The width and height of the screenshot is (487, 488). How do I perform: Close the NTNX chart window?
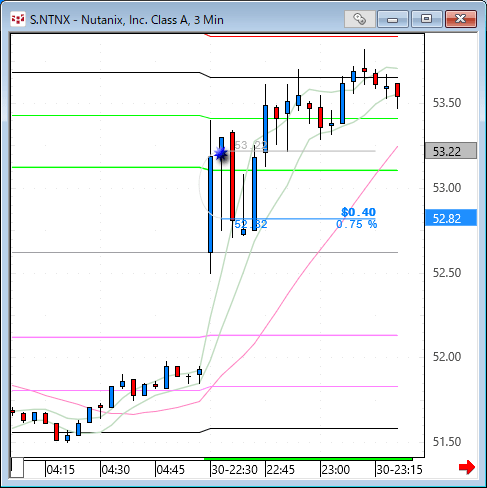(461, 19)
